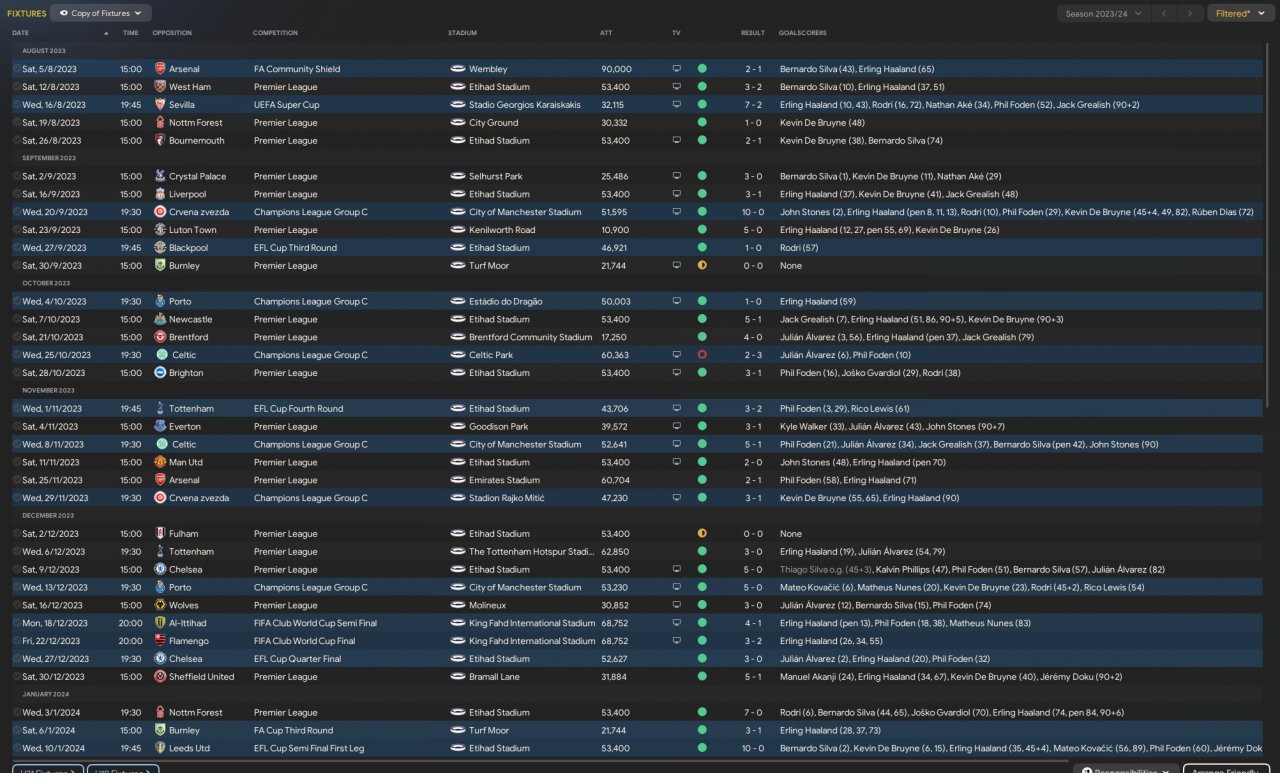This screenshot has width=1280, height=773.
Task: Click the Everton club crest
Action: (x=160, y=426)
